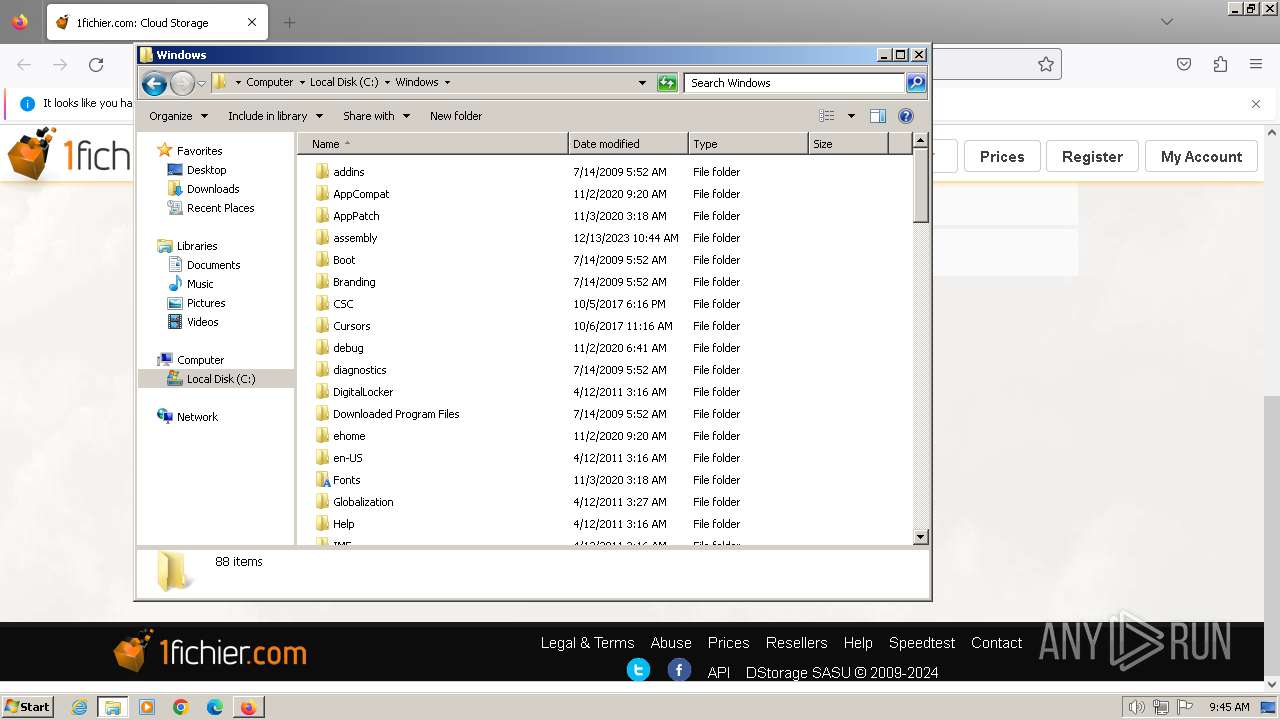
Task: Open the Share with dropdown
Action: coord(376,116)
